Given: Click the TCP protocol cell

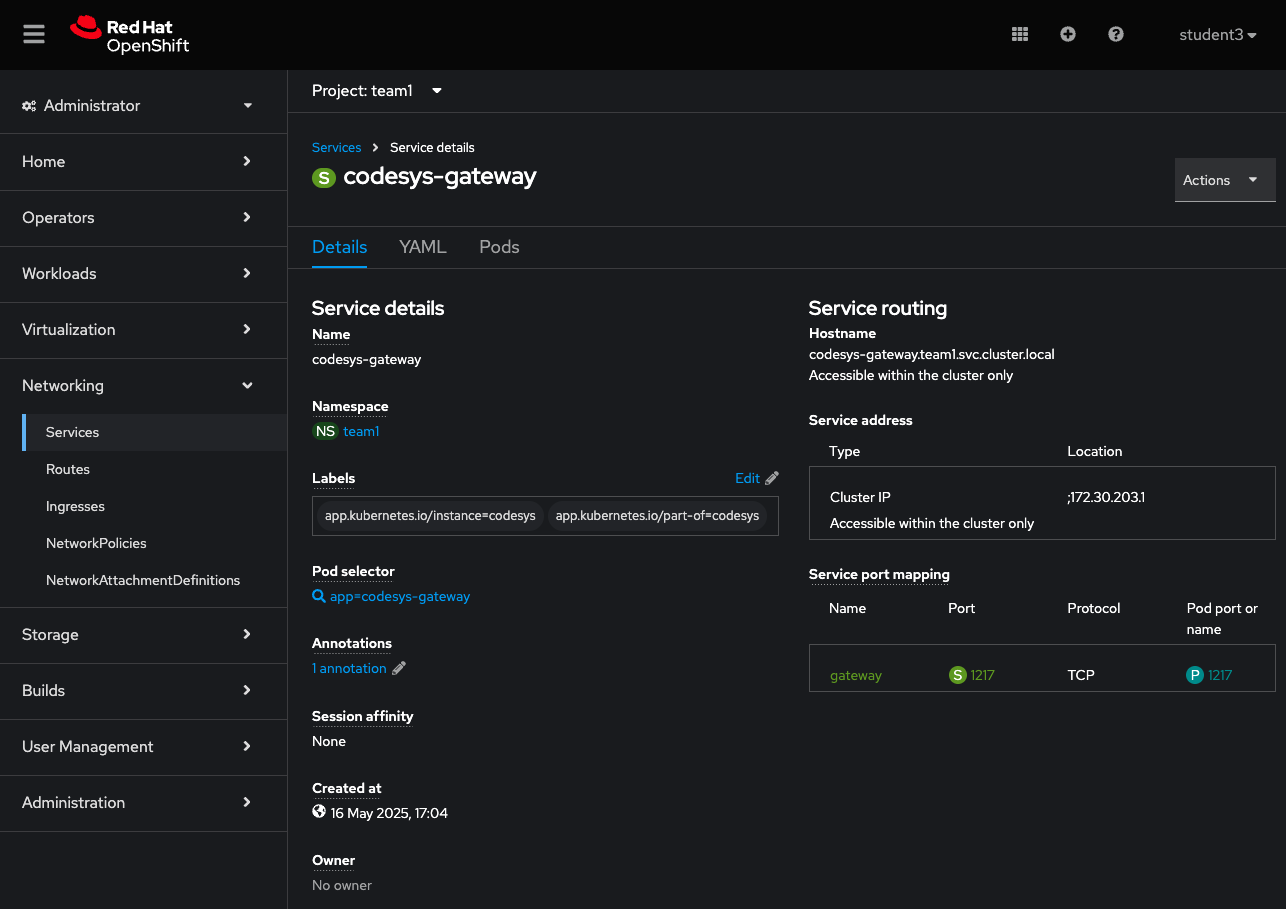Looking at the screenshot, I should point(1081,675).
